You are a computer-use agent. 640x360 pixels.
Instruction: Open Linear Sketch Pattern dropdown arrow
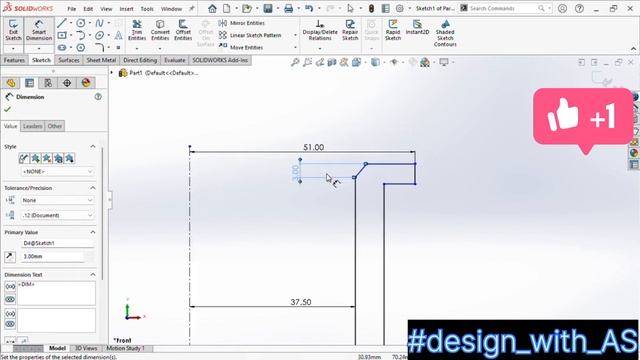(x=295, y=36)
